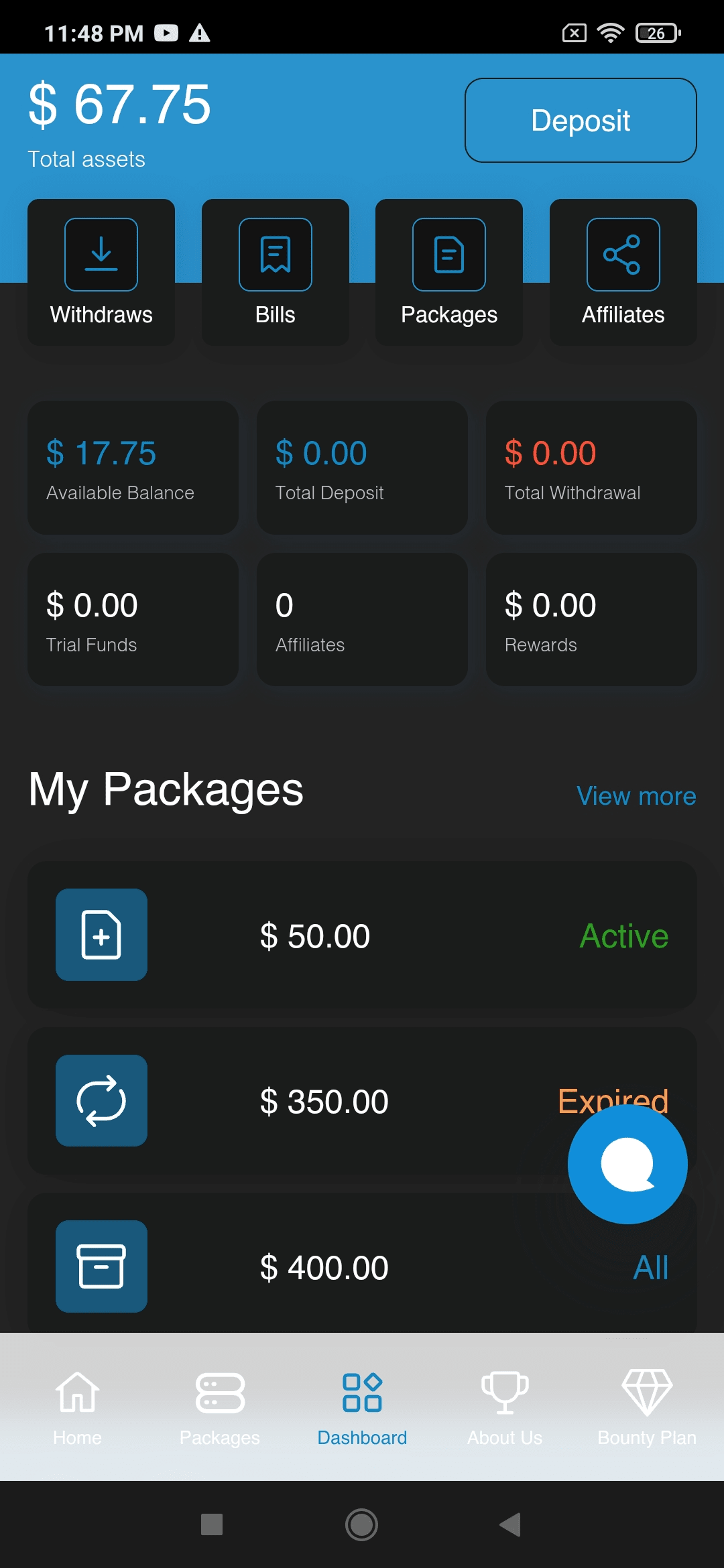
Task: Open the Affiliates share icon
Action: tap(623, 255)
